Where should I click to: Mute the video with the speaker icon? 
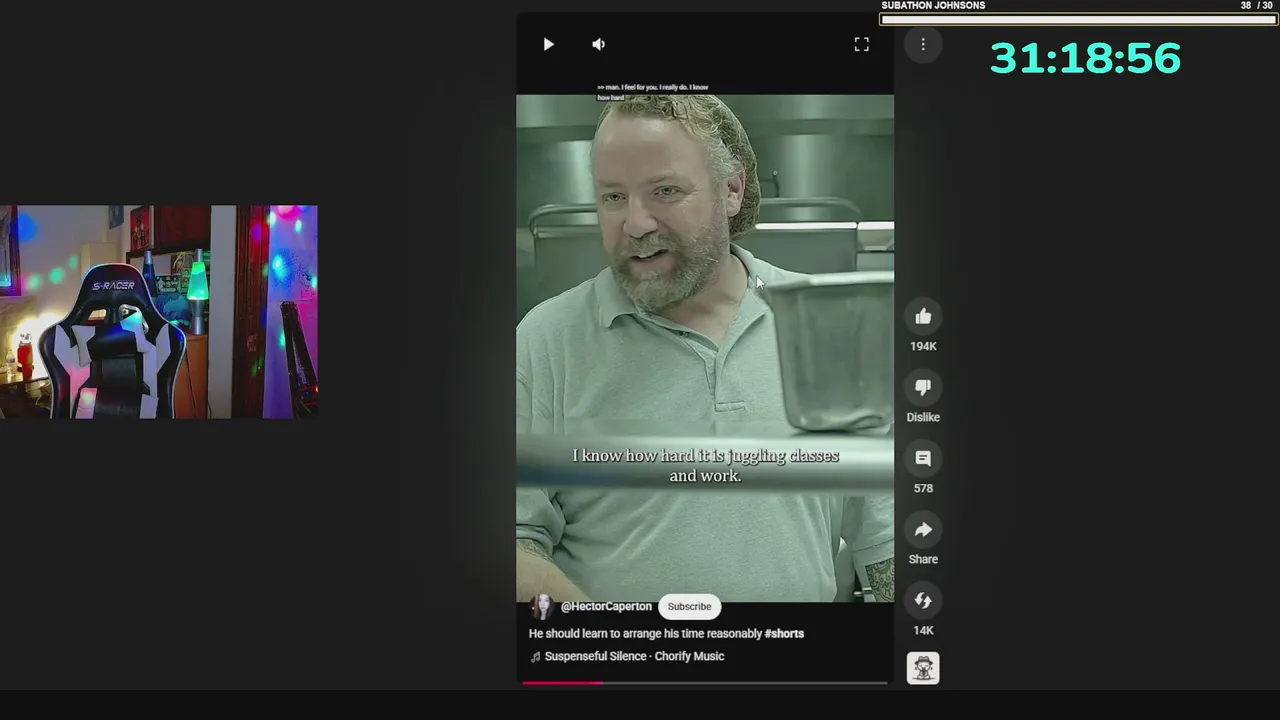click(x=598, y=44)
